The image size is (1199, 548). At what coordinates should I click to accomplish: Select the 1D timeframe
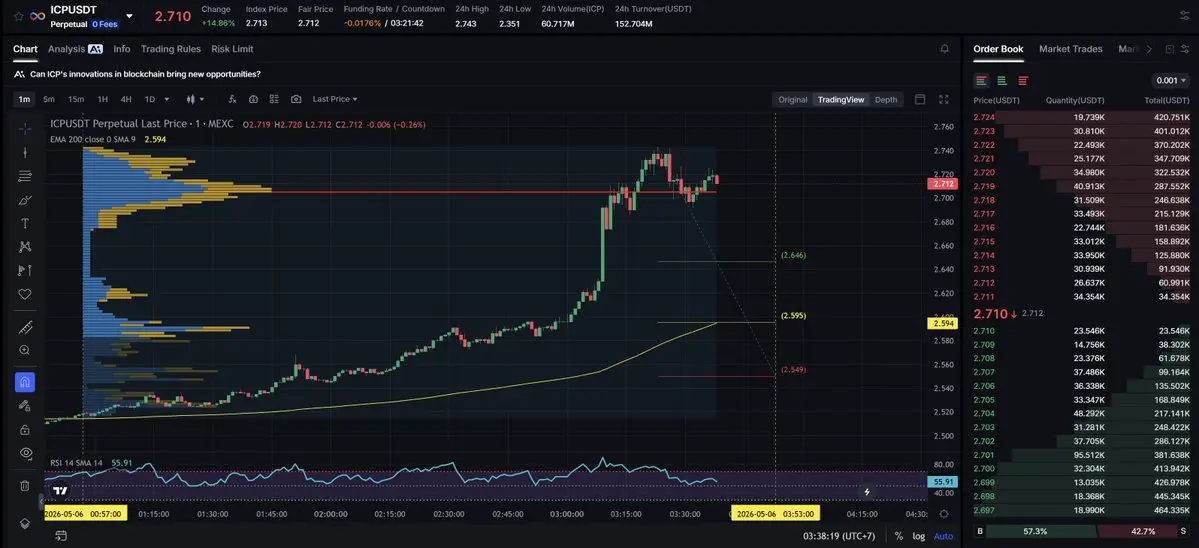coord(150,99)
